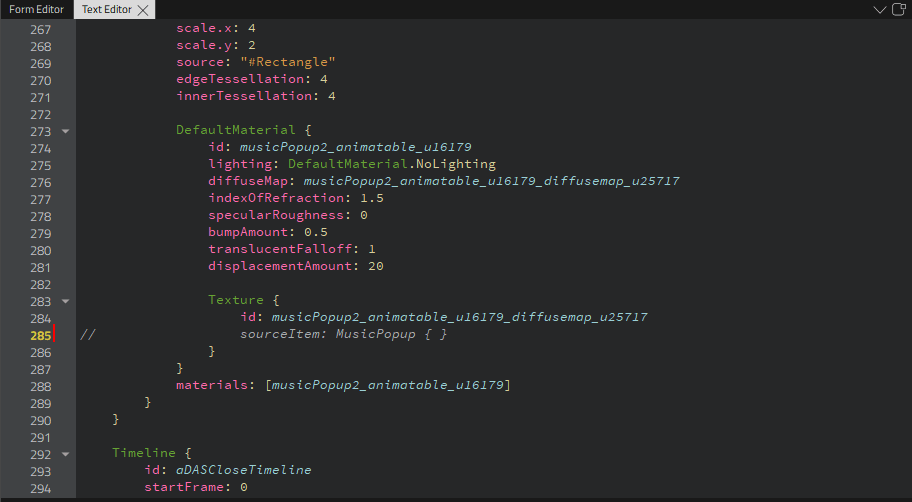Click the float/detach panel icon
This screenshot has height=502, width=912.
tap(898, 9)
